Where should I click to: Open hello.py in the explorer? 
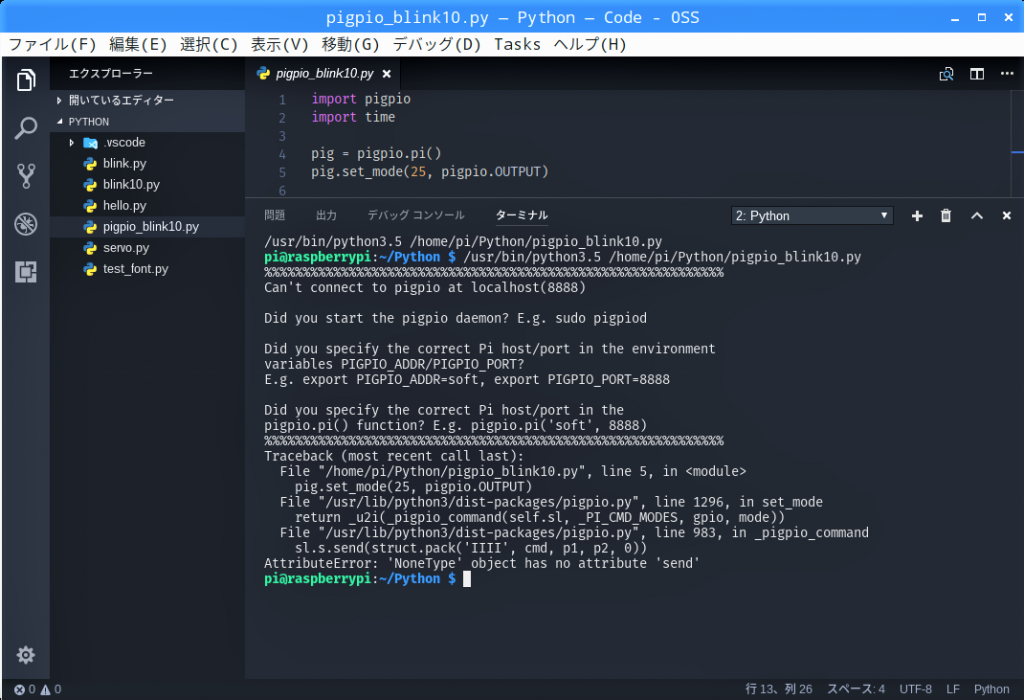click(x=148, y=205)
